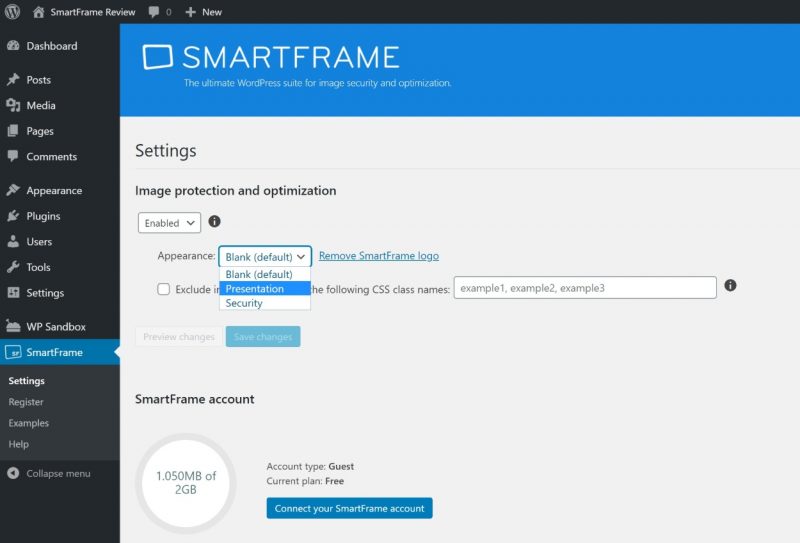Click Save changes button

263,336
